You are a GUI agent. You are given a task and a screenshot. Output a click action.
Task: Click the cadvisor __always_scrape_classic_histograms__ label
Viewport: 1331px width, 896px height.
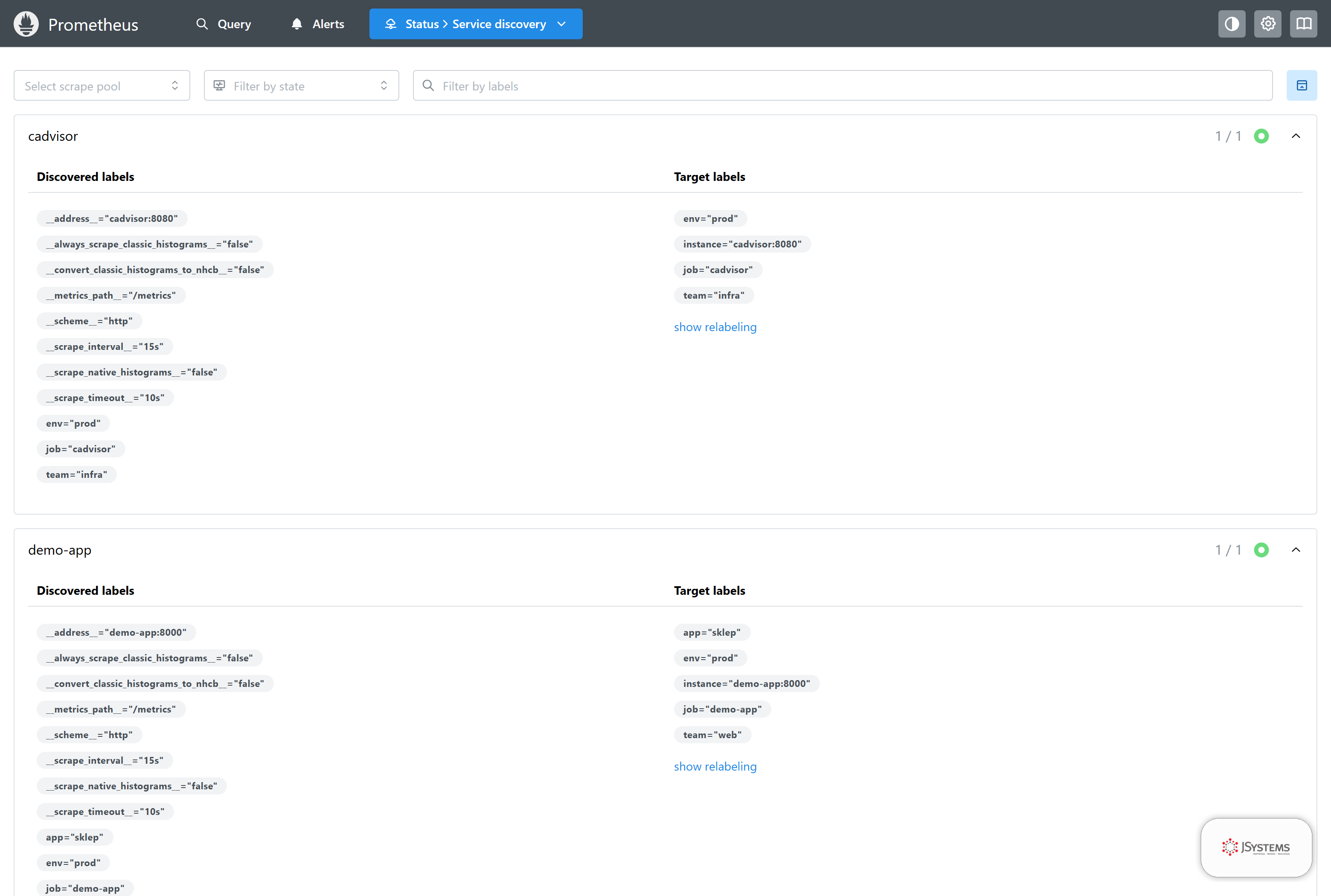(x=150, y=244)
